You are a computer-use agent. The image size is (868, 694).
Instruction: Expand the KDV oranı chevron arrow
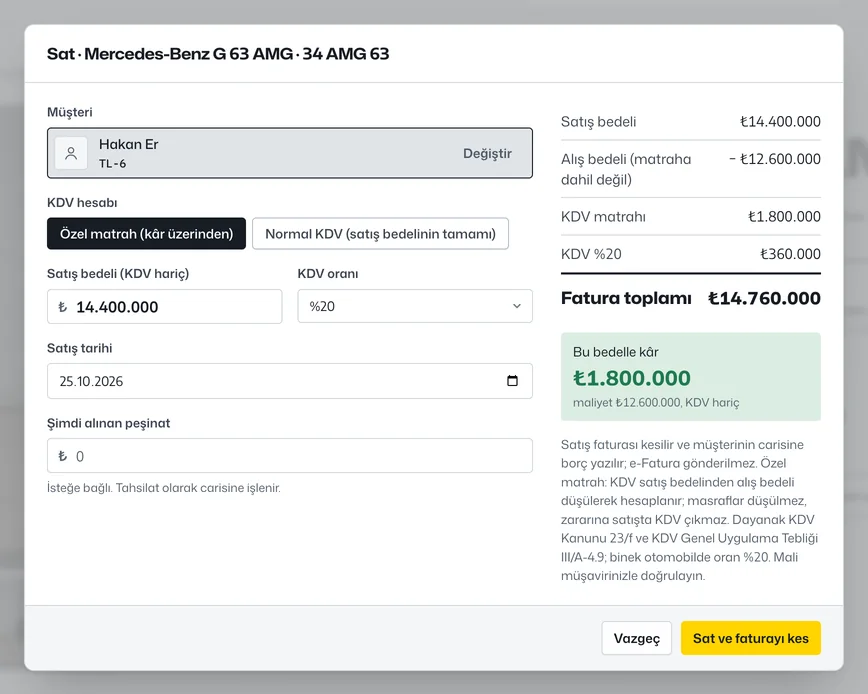(516, 306)
